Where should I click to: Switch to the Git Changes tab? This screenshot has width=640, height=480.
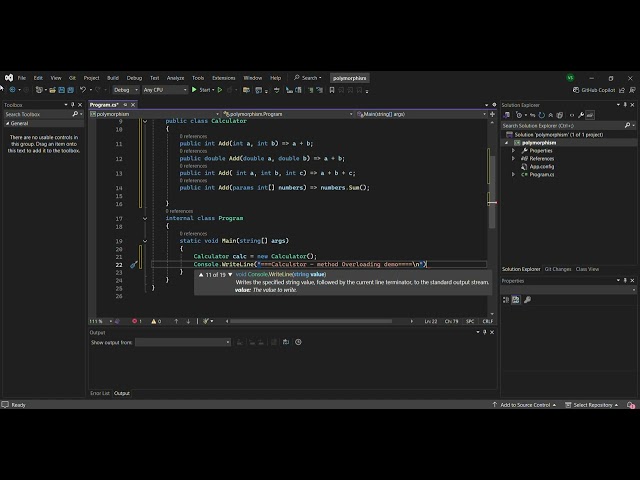click(x=558, y=269)
